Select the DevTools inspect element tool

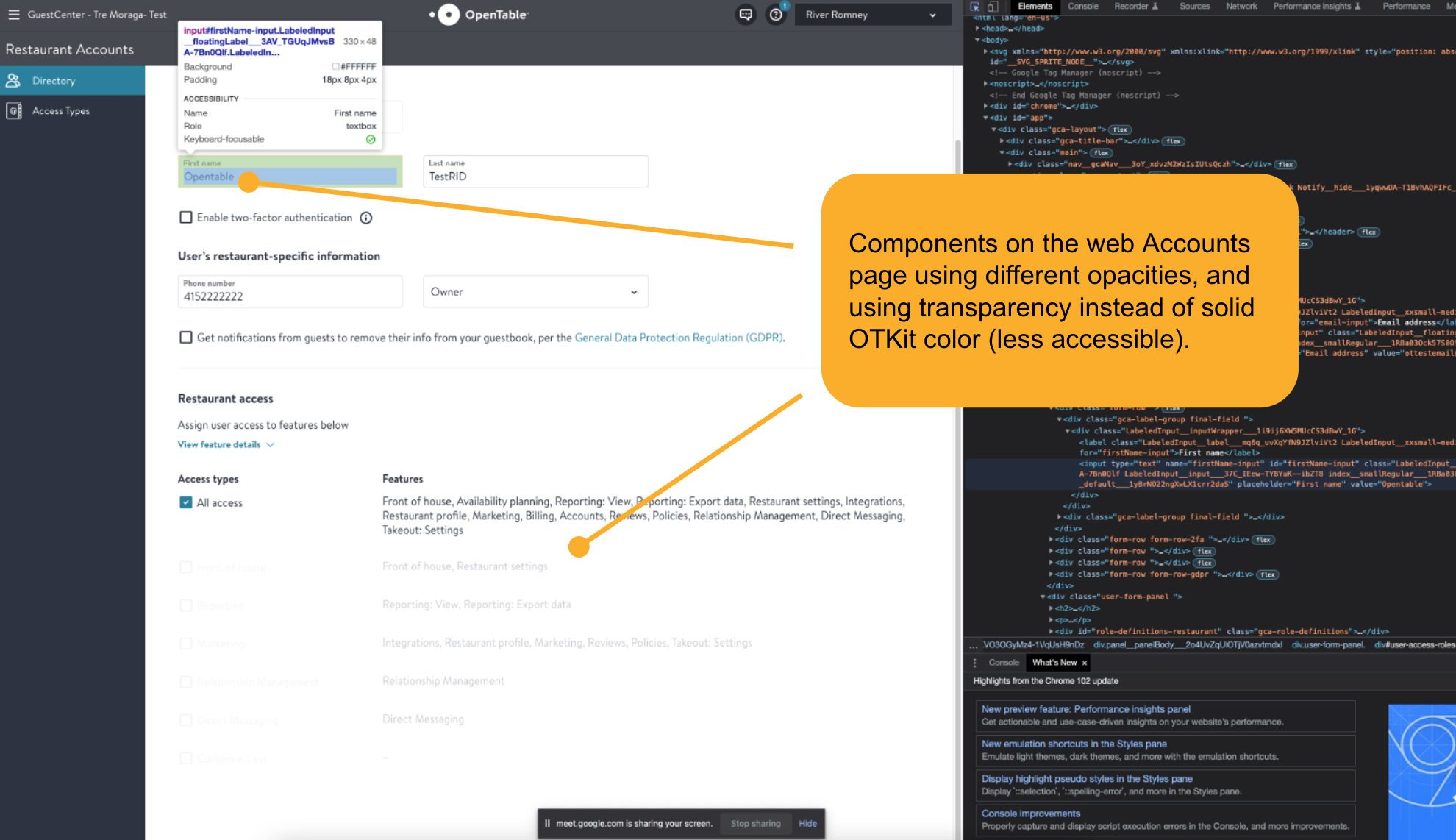pyautogui.click(x=975, y=7)
